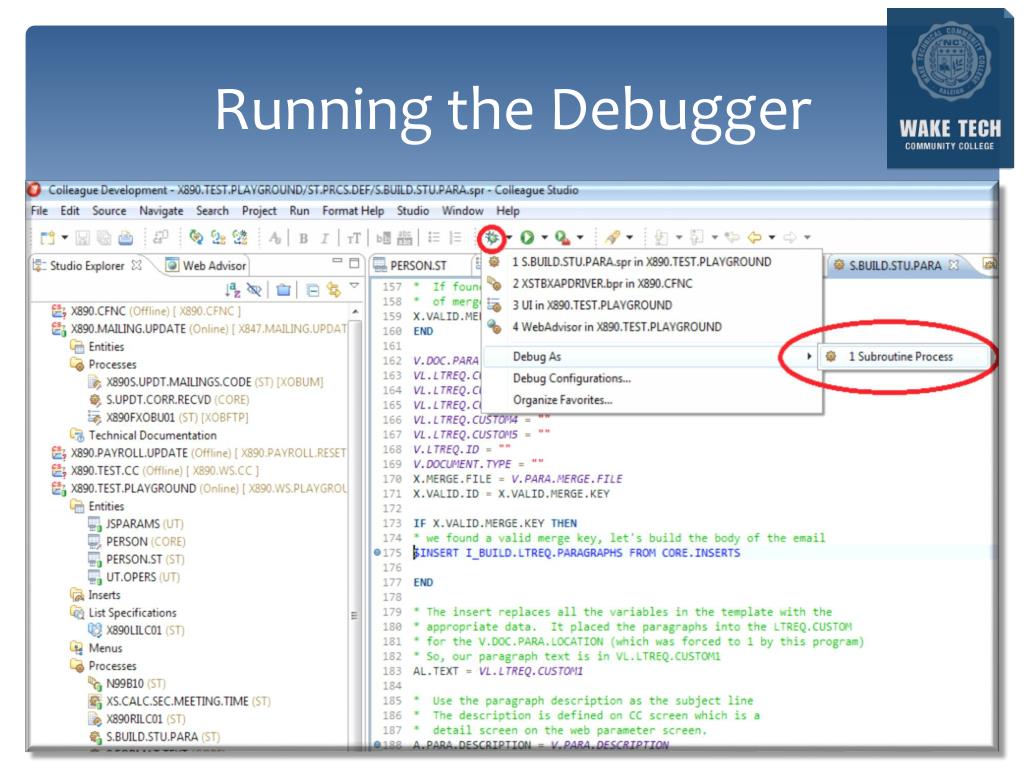Screen dimensions: 1024x768
Task: Click the Studio Explorer scroll-up arrow
Action: [355, 312]
